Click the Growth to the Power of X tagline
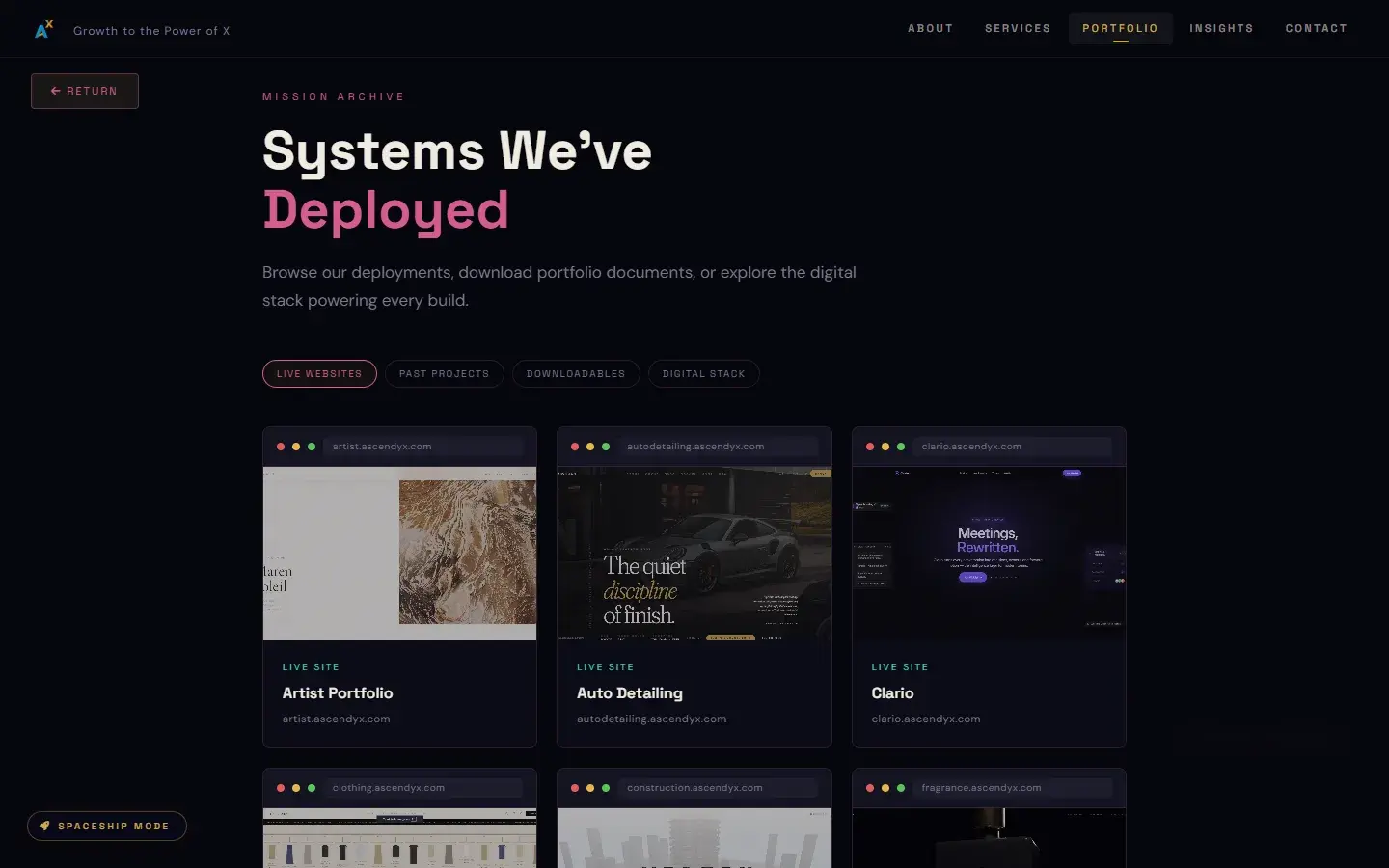The height and width of the screenshot is (868, 1389). 151,31
